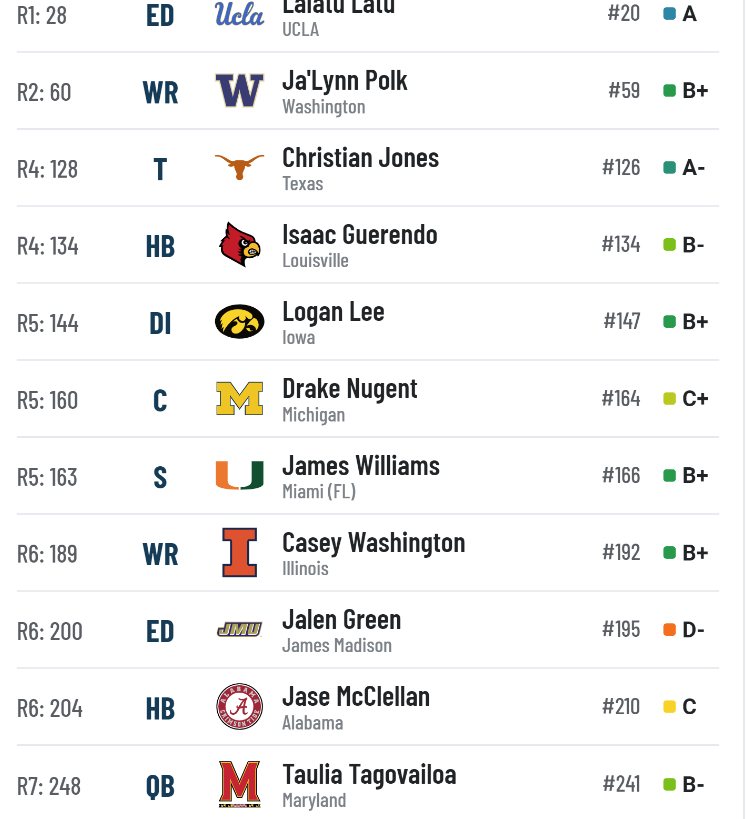Click the Texas Longhorns logo
Image resolution: width=746 pixels, height=819 pixels.
[x=239, y=167]
